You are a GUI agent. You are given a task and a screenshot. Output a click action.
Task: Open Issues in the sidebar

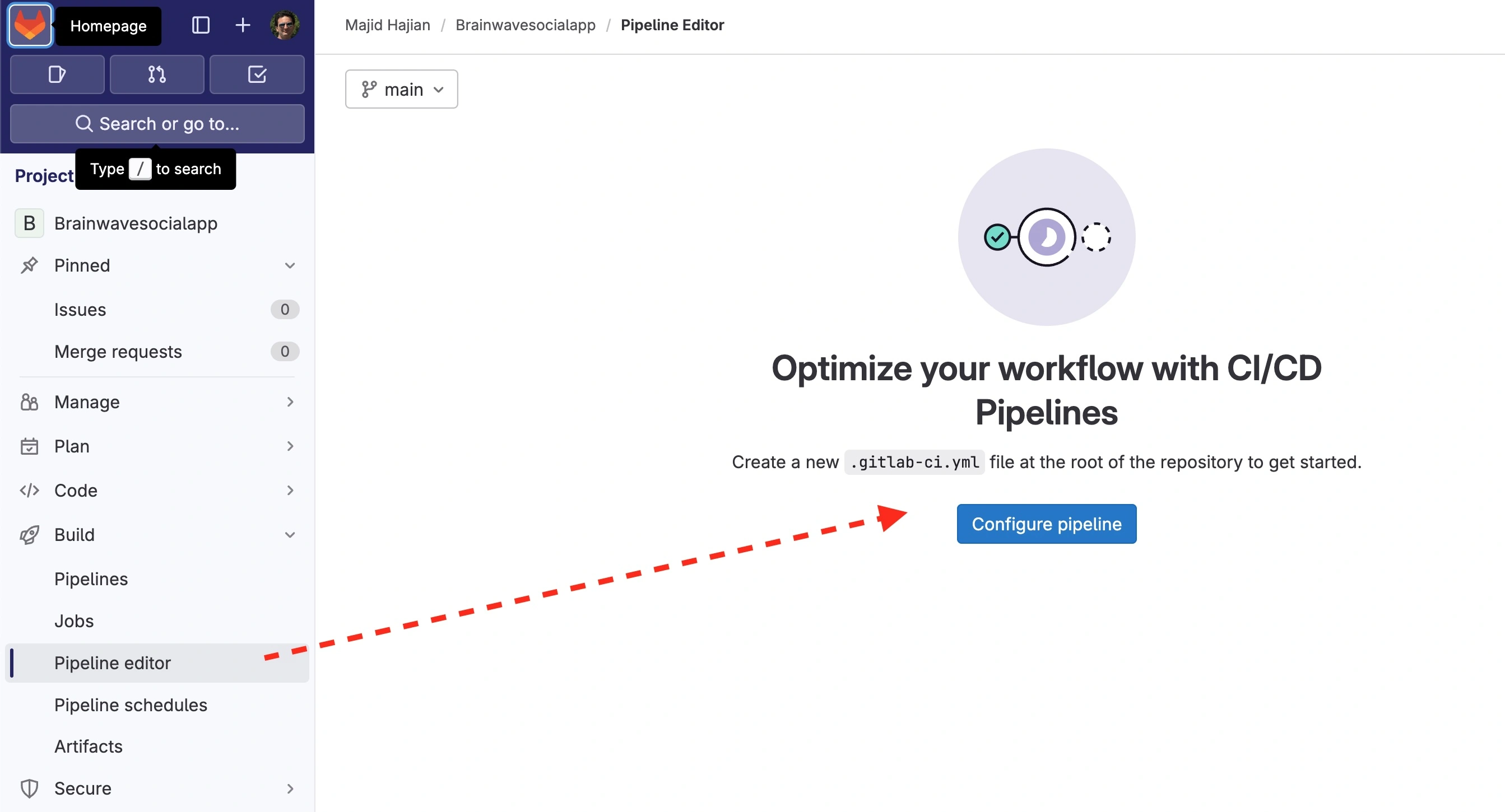click(157, 309)
